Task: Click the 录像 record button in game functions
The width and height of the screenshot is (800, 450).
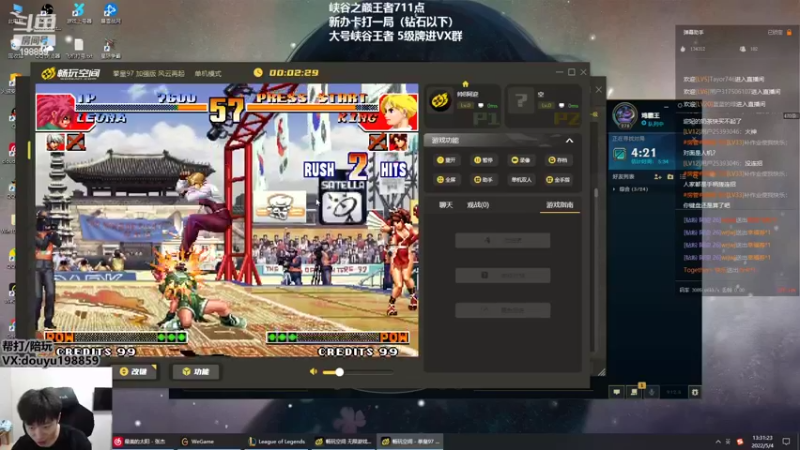Action: (x=520, y=160)
